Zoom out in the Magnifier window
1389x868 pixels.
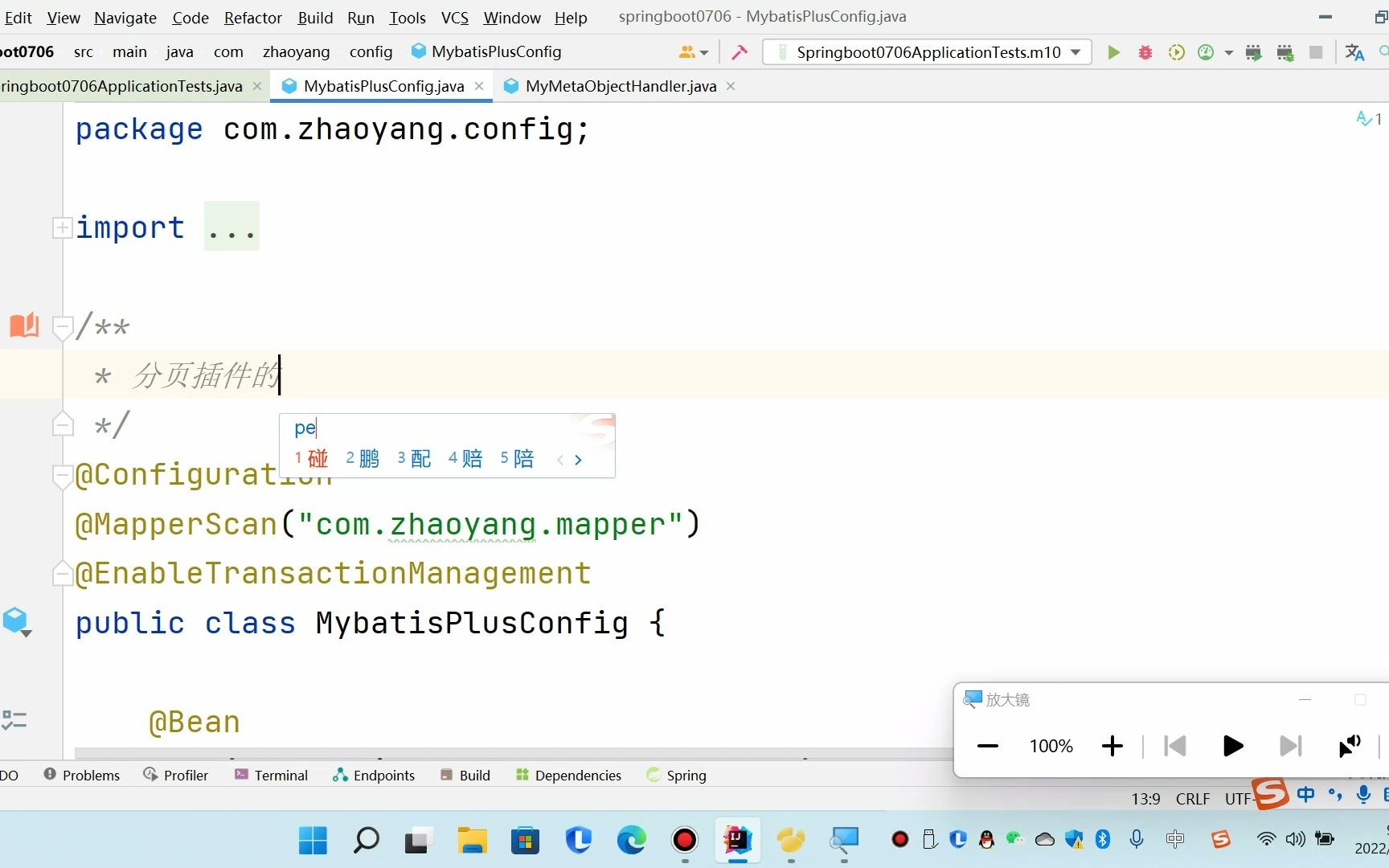pyautogui.click(x=987, y=746)
